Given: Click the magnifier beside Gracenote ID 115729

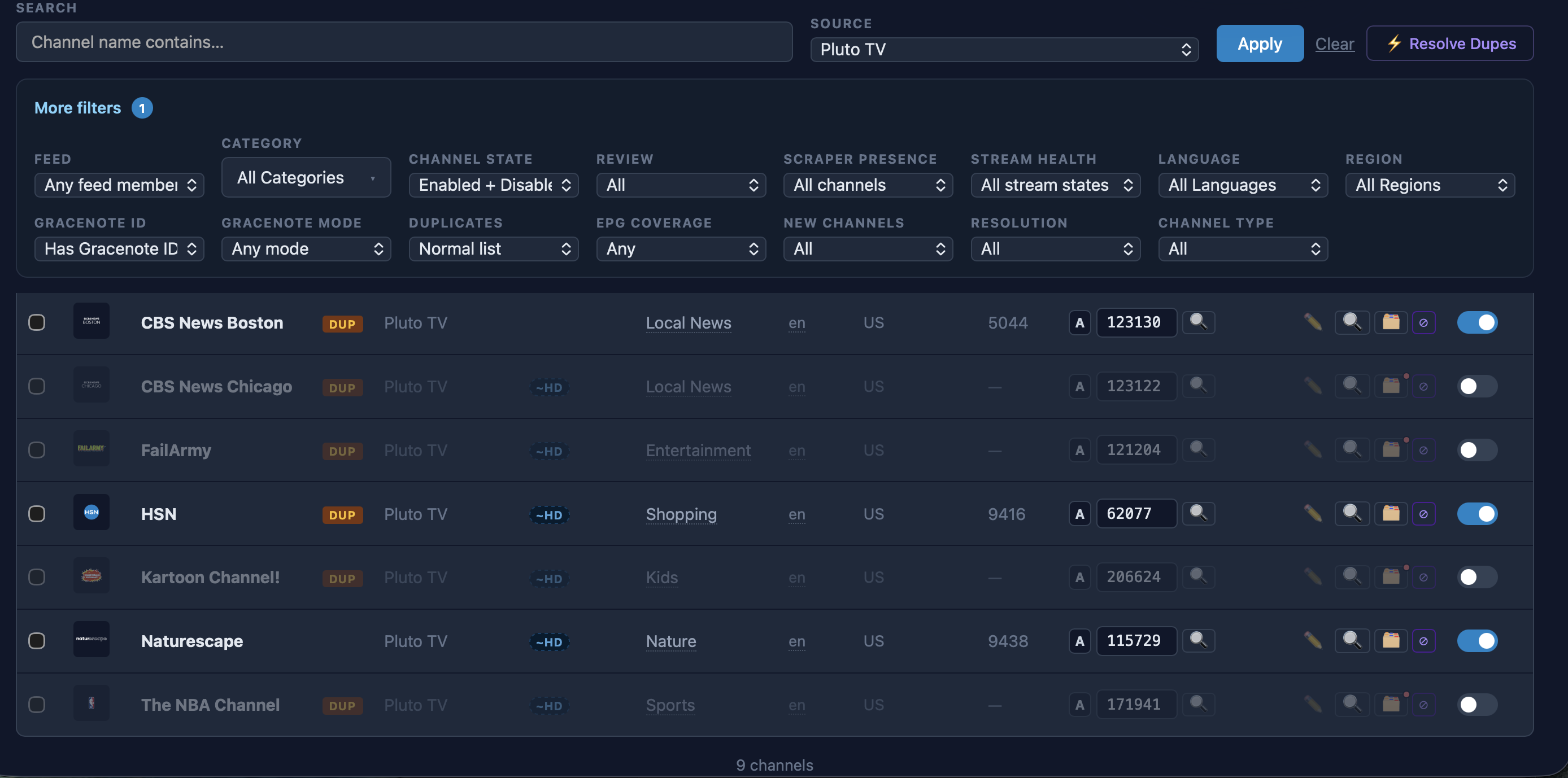Looking at the screenshot, I should point(1198,641).
